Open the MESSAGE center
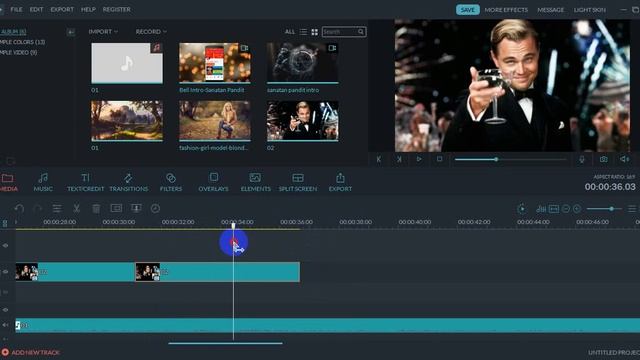640x360 pixels. coord(550,10)
